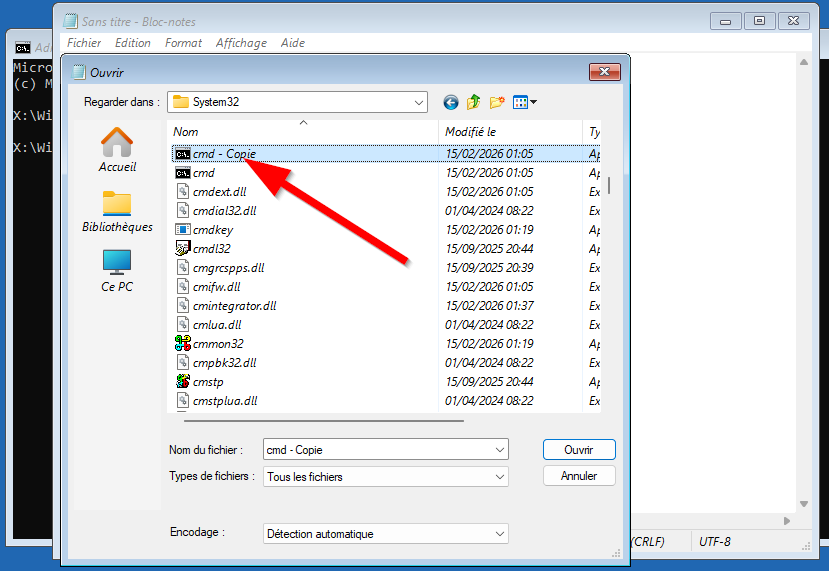The image size is (829, 571).
Task: Click the Annuler button
Action: click(579, 476)
